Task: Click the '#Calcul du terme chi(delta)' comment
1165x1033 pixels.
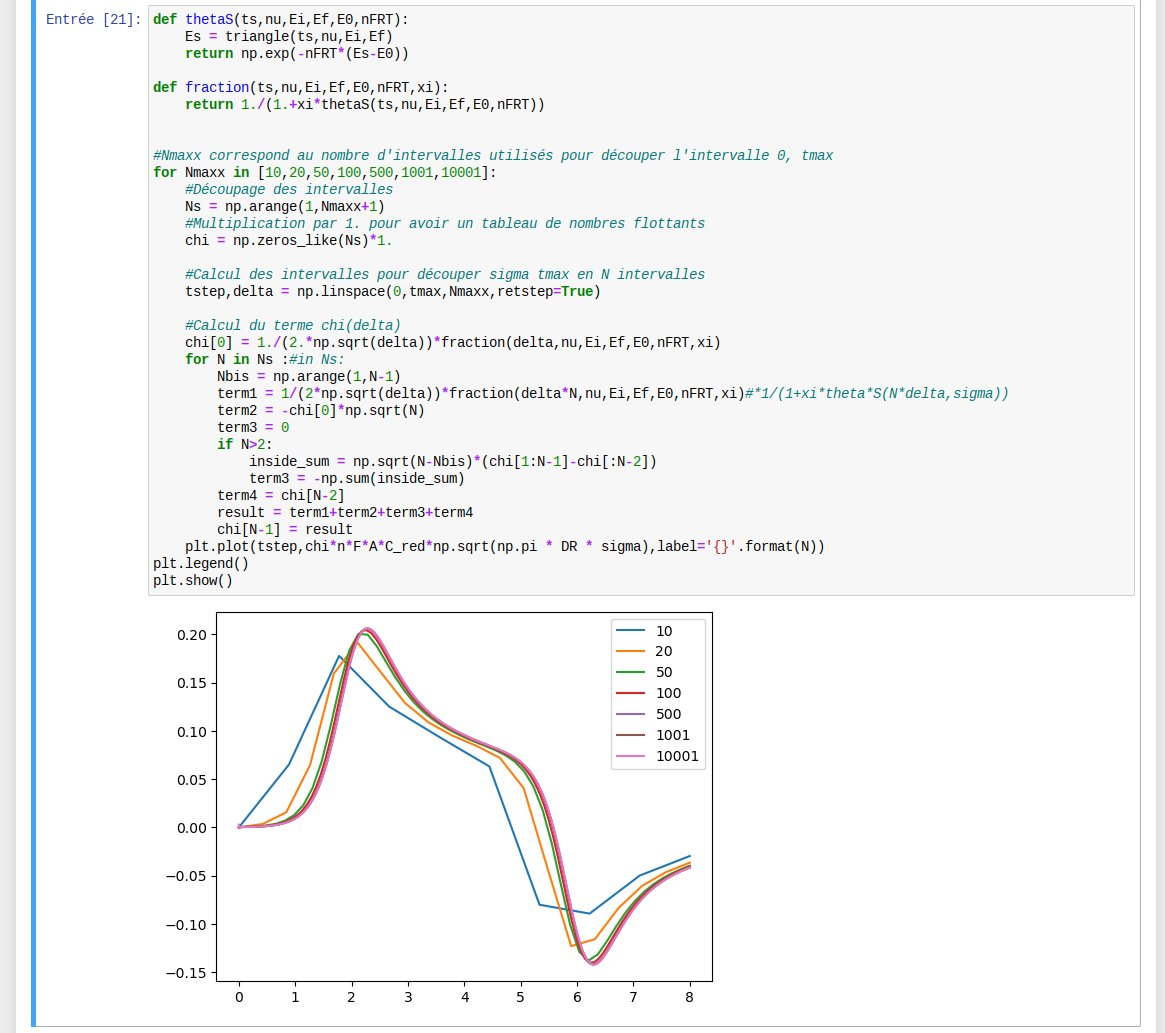Action: point(292,326)
